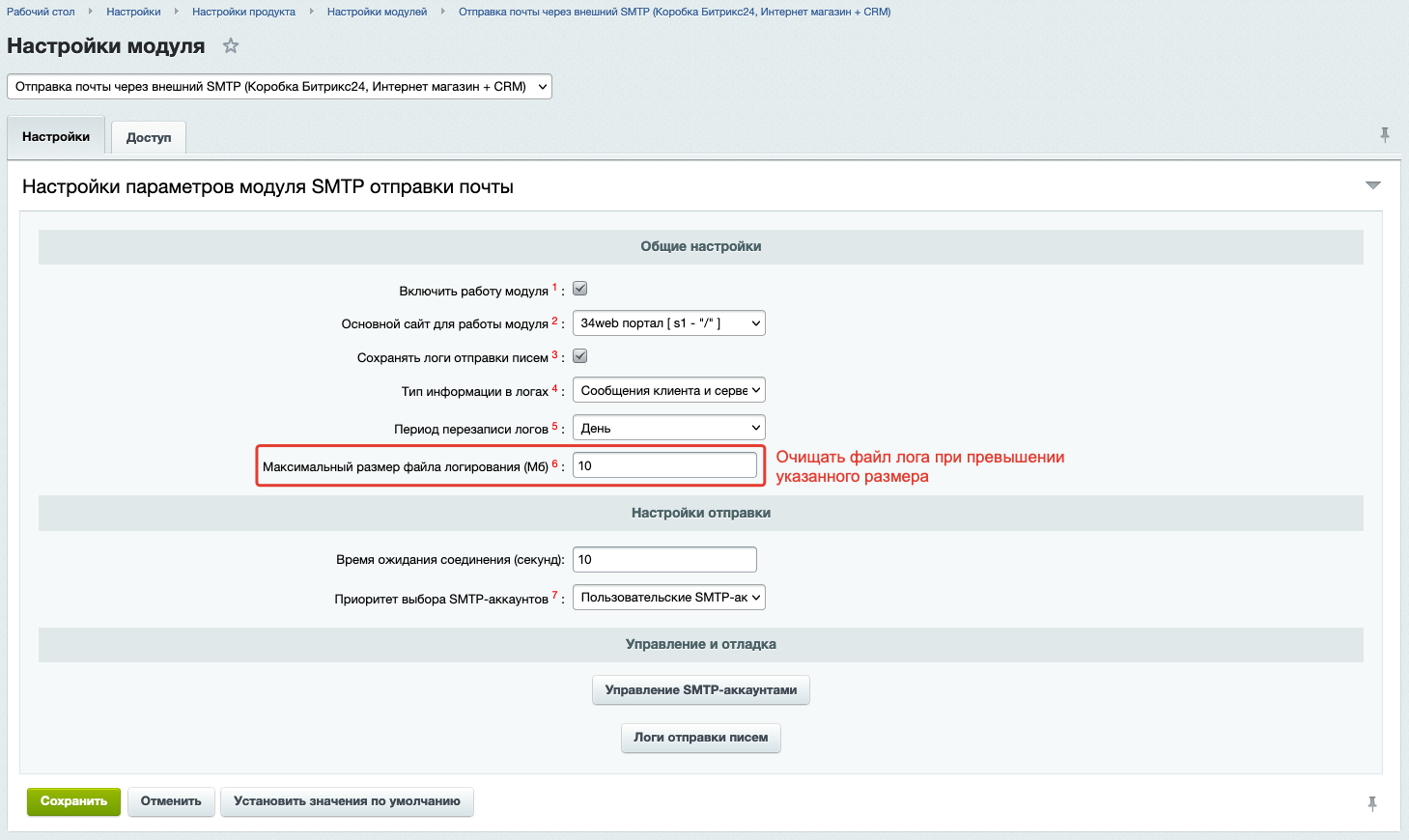Screen dimensions: 1409x840
Task: Click the 'Сохранить' button
Action: (73, 801)
